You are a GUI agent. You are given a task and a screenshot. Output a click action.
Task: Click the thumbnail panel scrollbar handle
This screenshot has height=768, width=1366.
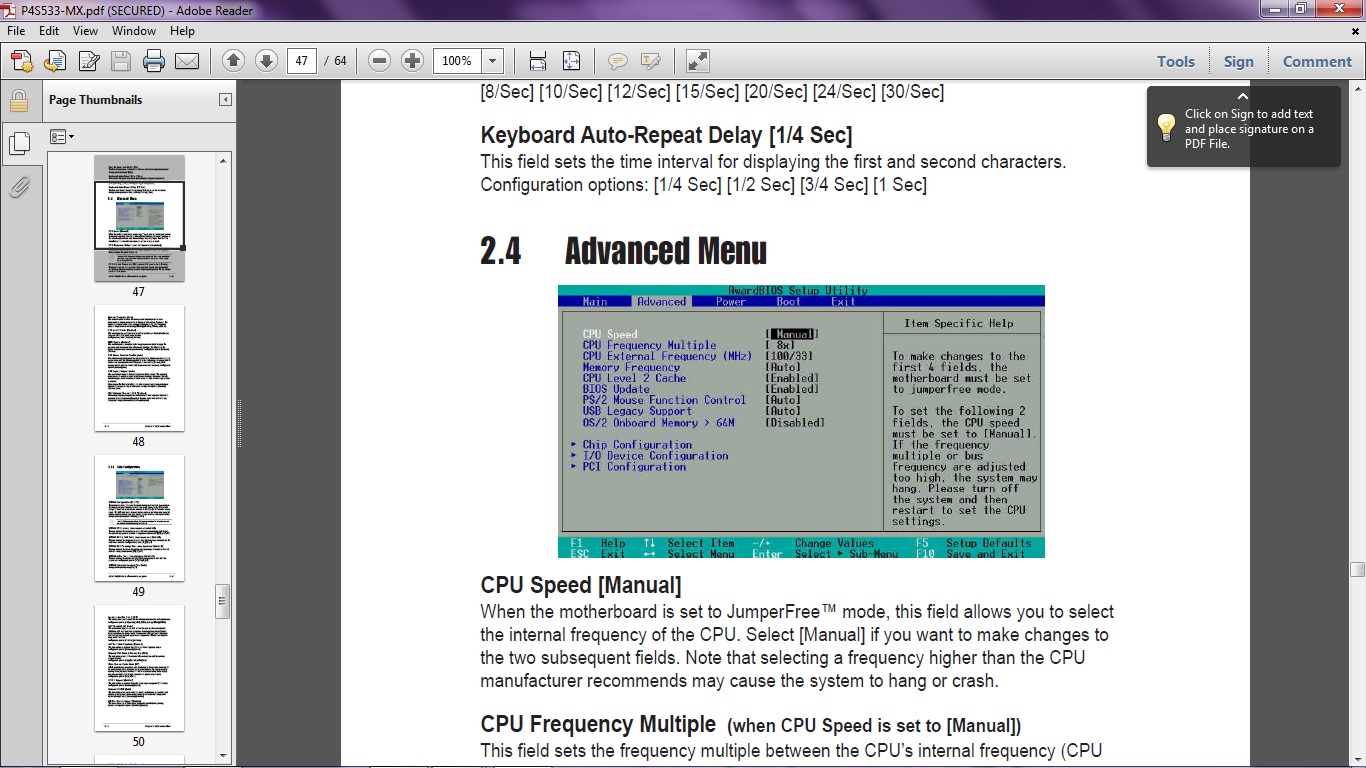point(223,601)
